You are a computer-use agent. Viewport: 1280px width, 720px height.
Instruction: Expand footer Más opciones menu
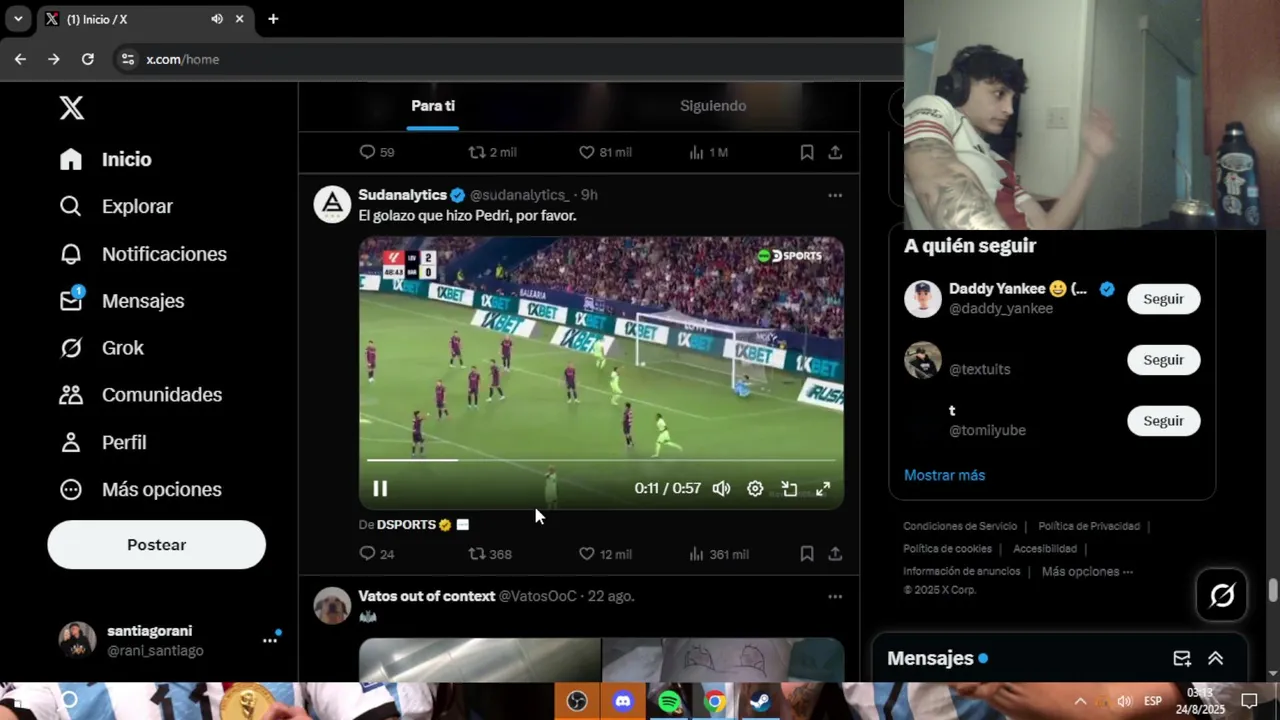point(1087,572)
